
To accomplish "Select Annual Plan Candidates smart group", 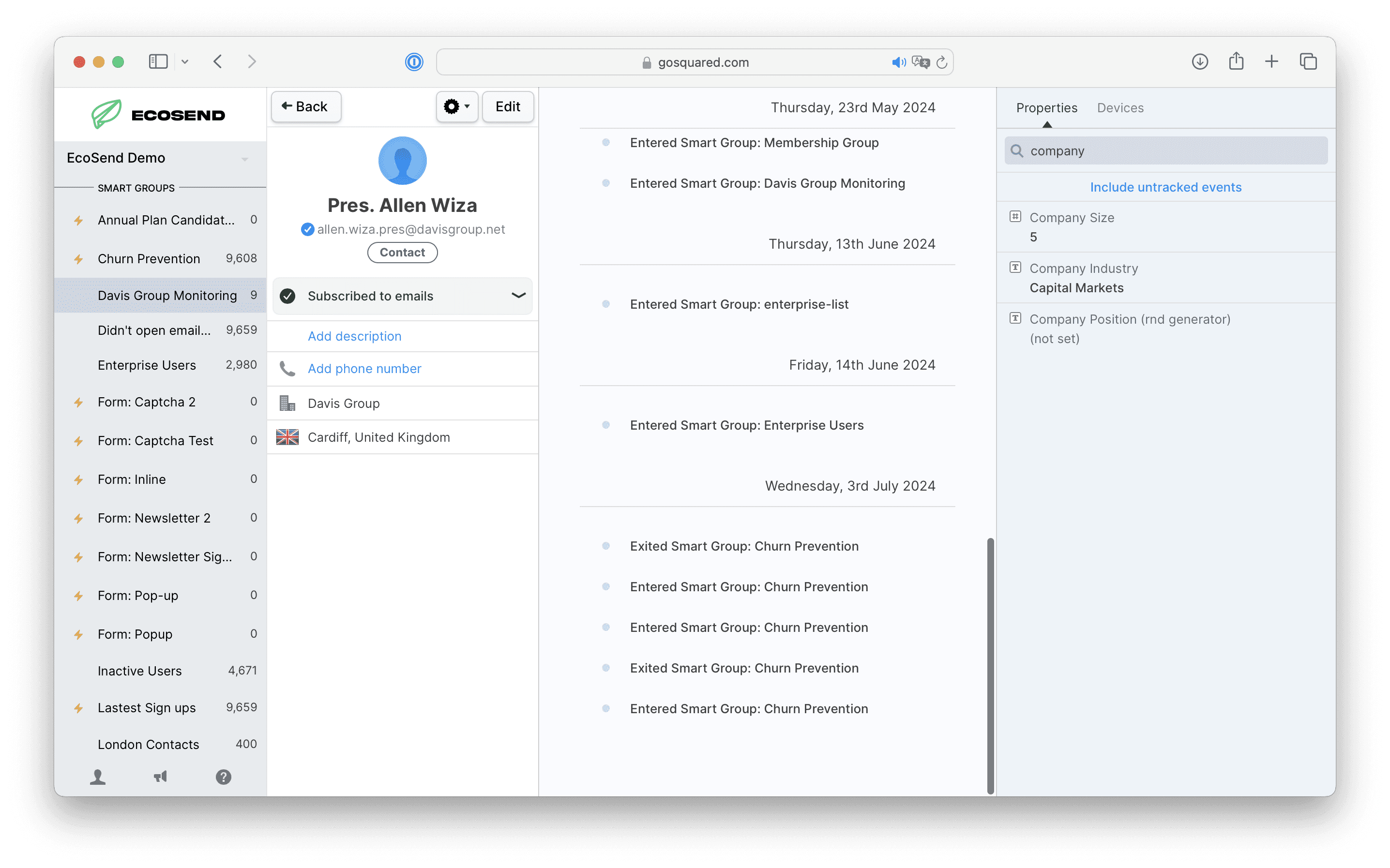I will click(160, 220).
